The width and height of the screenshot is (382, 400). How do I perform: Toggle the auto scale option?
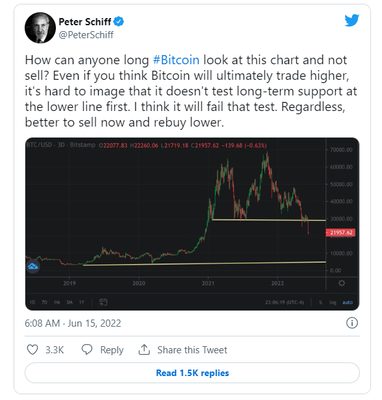(348, 302)
